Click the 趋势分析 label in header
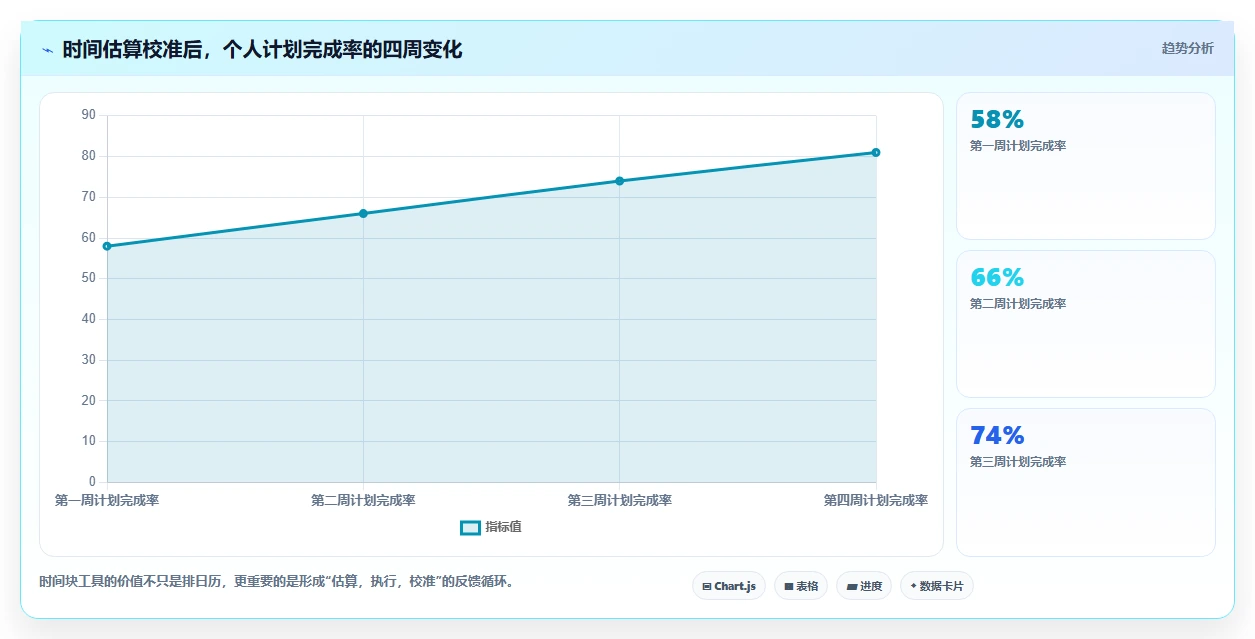 pos(1187,48)
